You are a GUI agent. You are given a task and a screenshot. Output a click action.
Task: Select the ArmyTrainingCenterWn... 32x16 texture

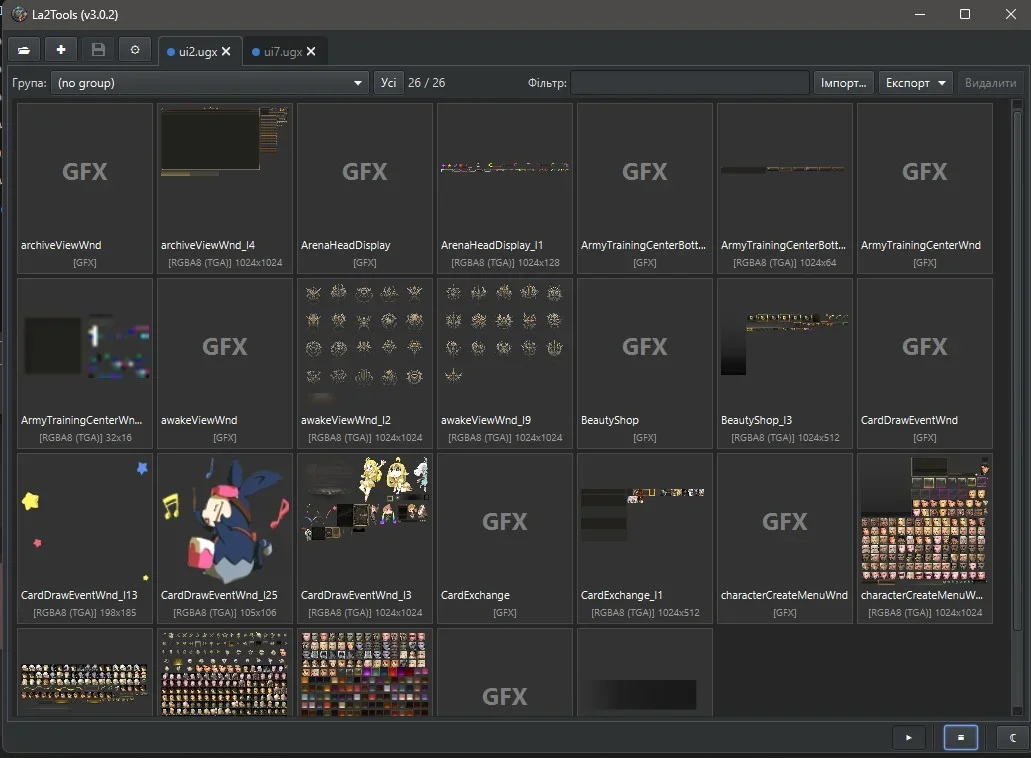[85, 363]
